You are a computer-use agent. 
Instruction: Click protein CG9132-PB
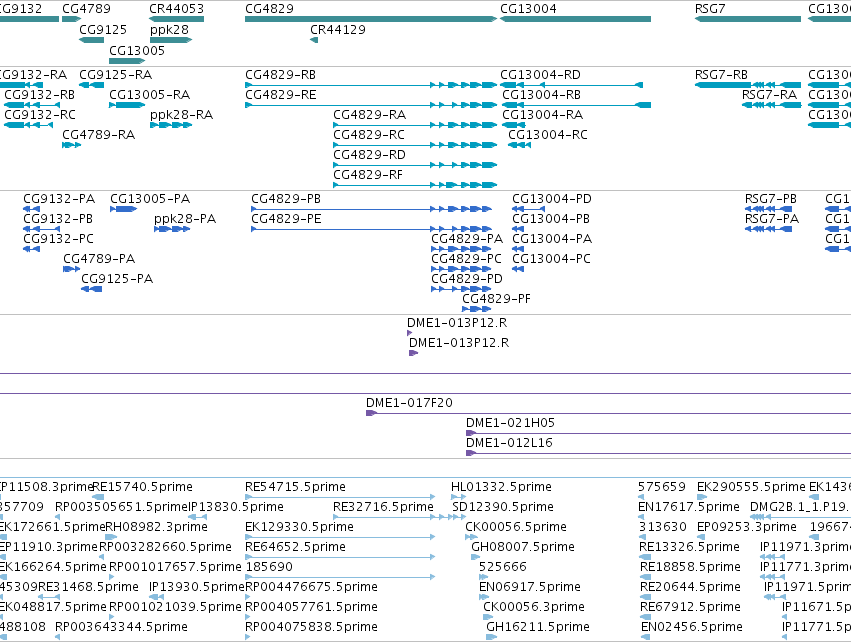click(x=41, y=229)
